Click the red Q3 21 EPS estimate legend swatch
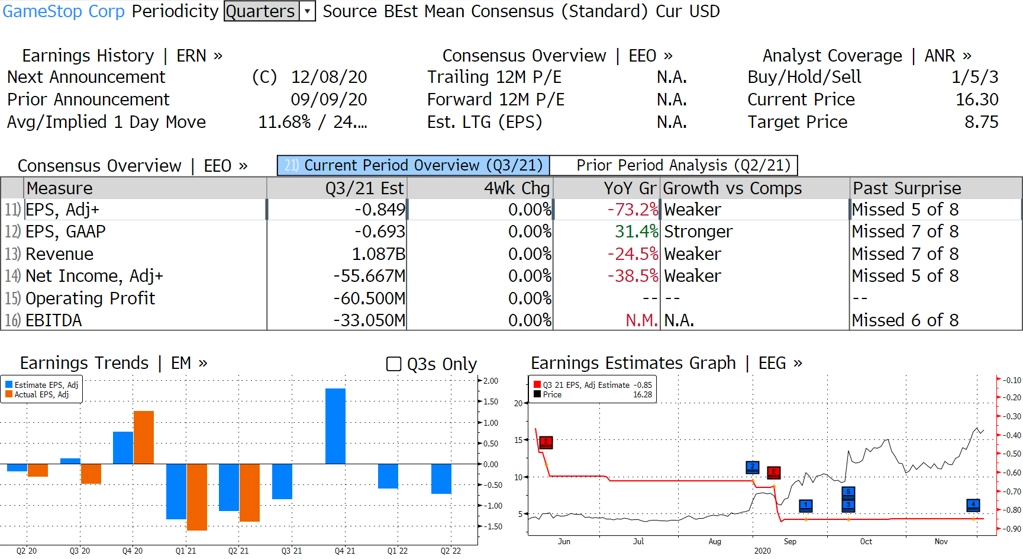The image size is (1023, 559). pos(538,385)
